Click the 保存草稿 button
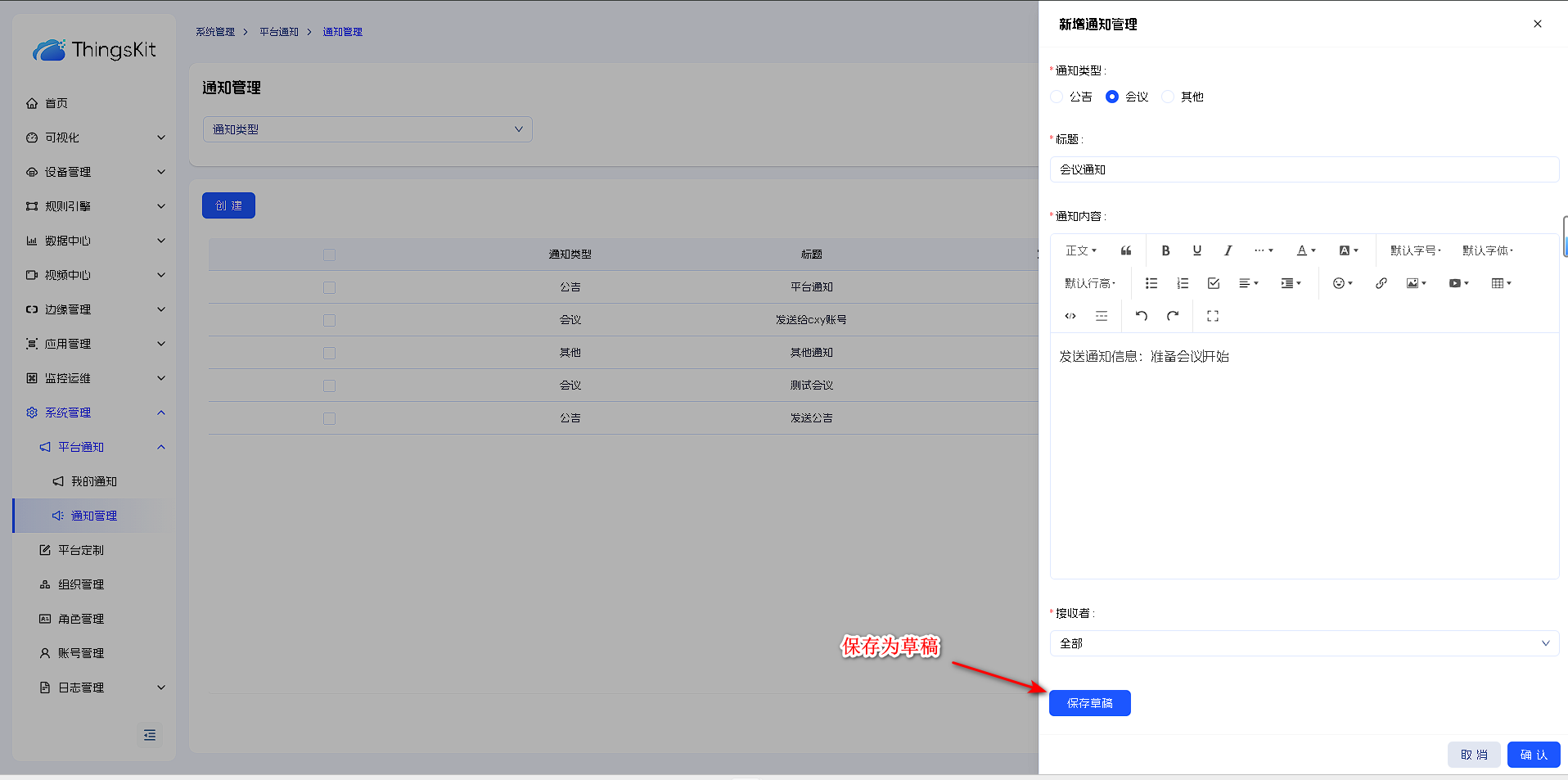Viewport: 1568px width, 780px height. click(x=1089, y=703)
